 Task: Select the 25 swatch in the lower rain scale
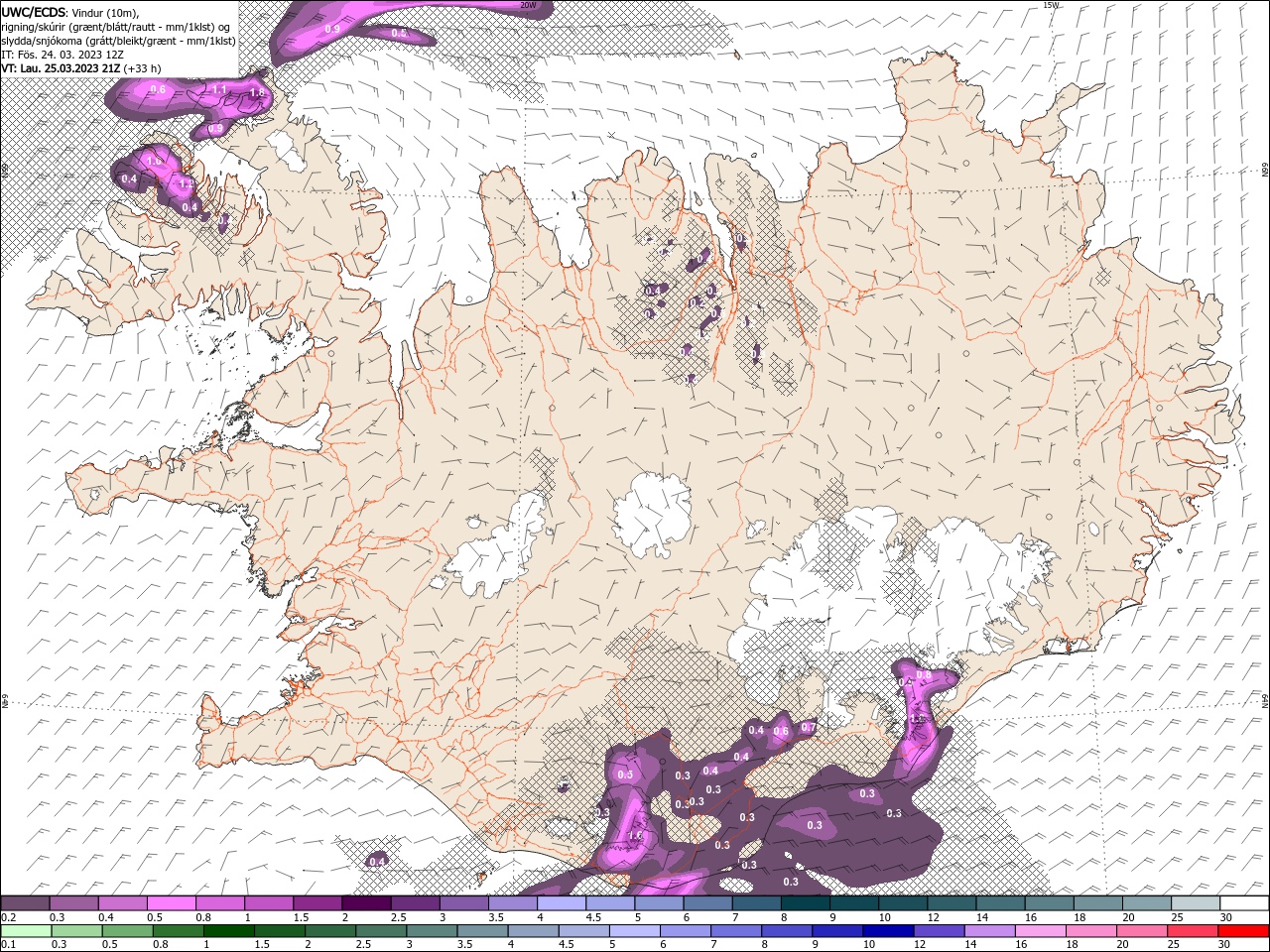click(x=1193, y=930)
